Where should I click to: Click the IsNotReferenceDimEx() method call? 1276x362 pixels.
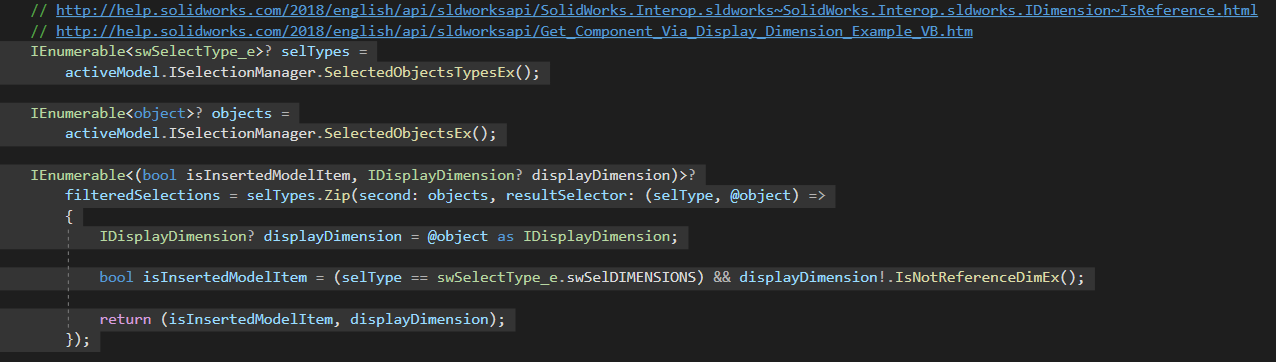[x=985, y=277]
